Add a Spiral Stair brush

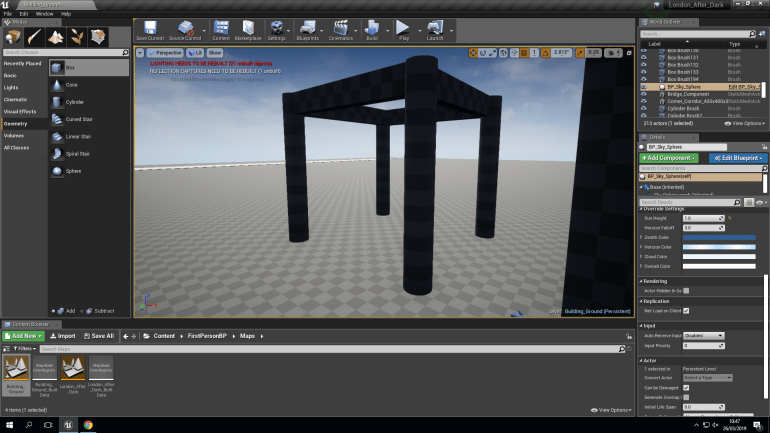coord(89,154)
